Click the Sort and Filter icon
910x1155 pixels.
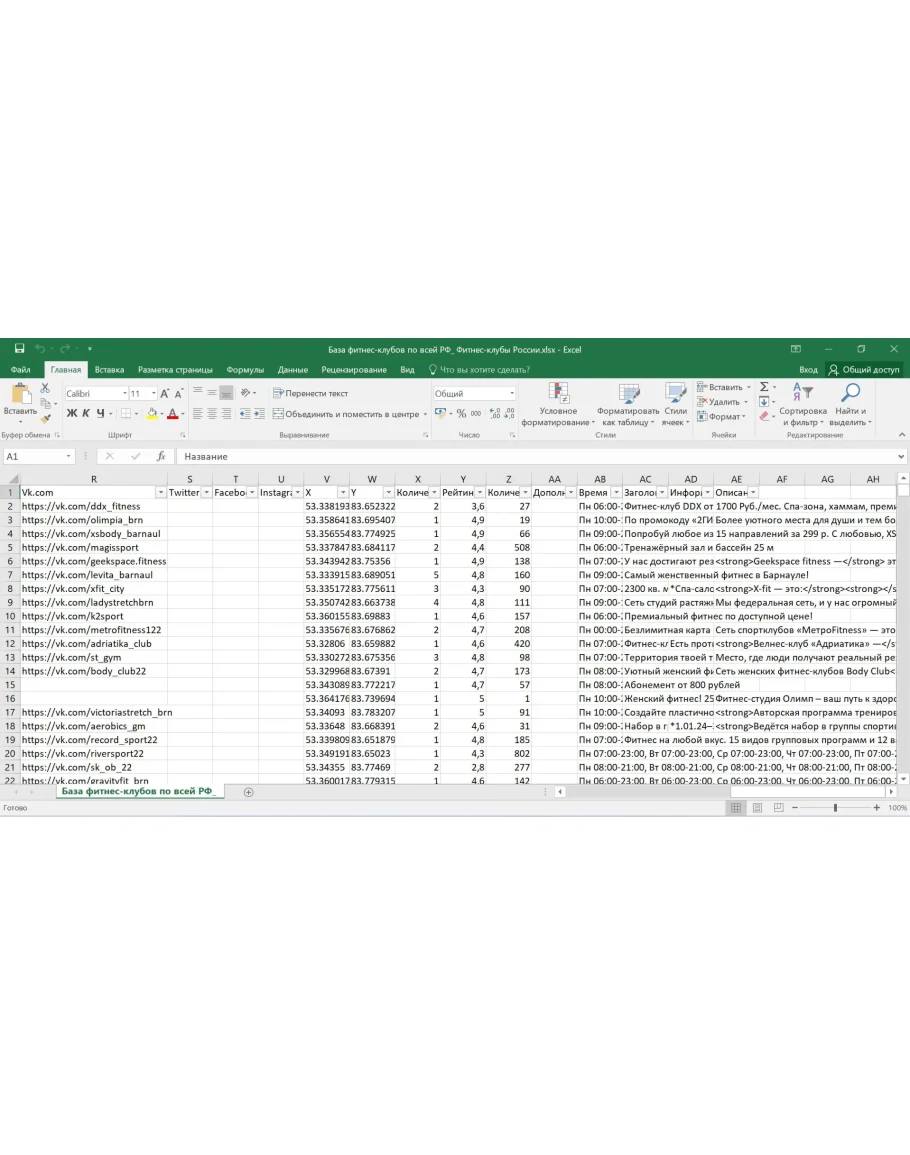click(802, 393)
